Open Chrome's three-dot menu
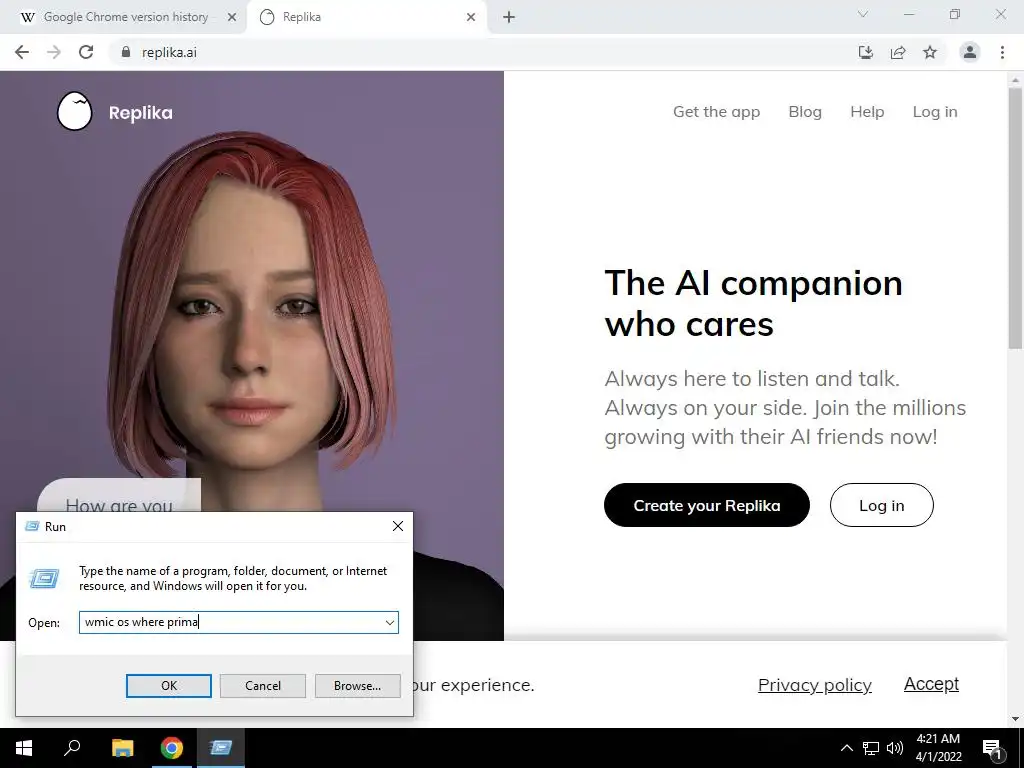The width and height of the screenshot is (1024, 768). coord(1002,52)
